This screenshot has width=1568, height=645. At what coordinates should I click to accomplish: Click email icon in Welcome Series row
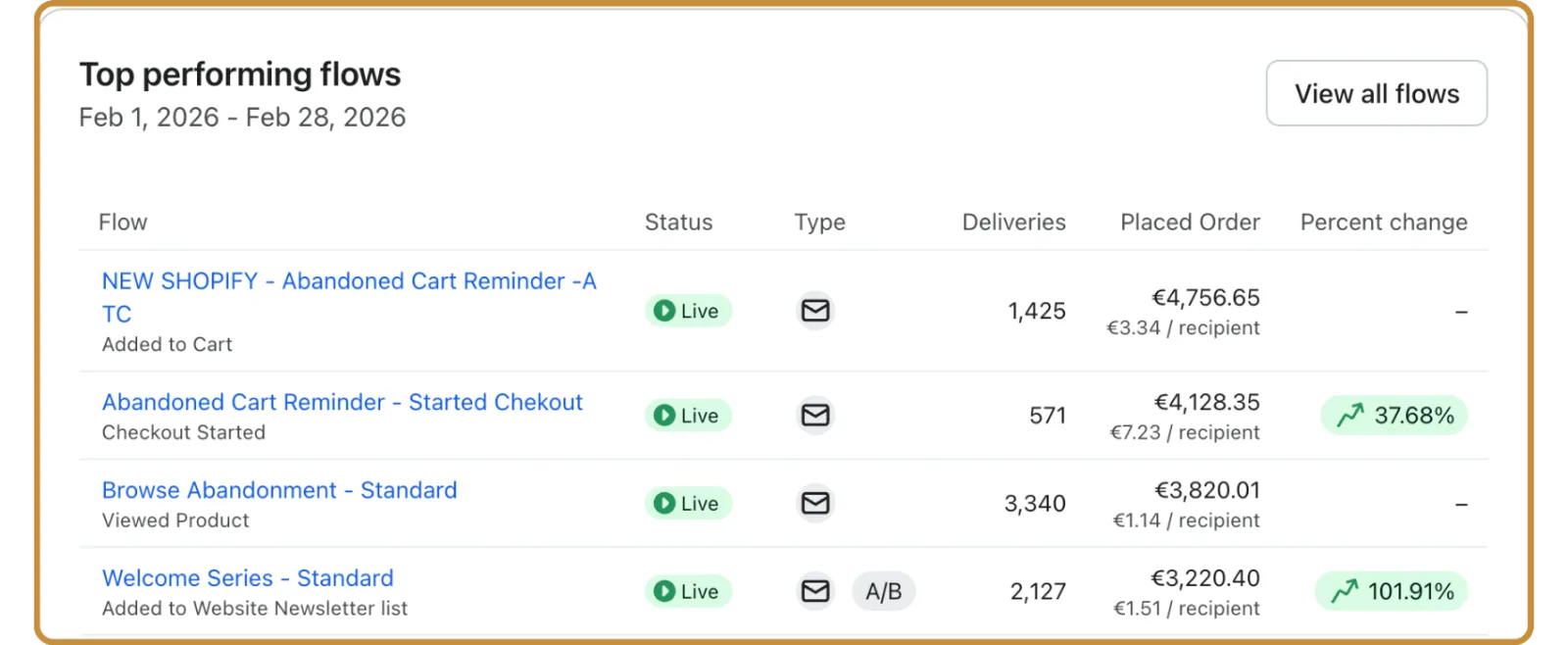[x=815, y=591]
